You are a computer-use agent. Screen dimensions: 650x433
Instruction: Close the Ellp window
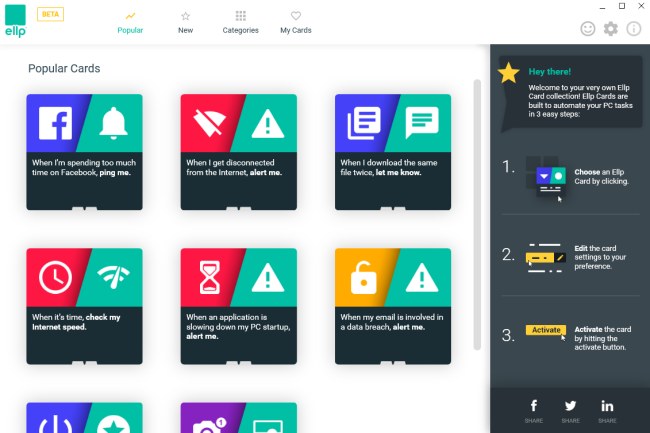point(641,6)
